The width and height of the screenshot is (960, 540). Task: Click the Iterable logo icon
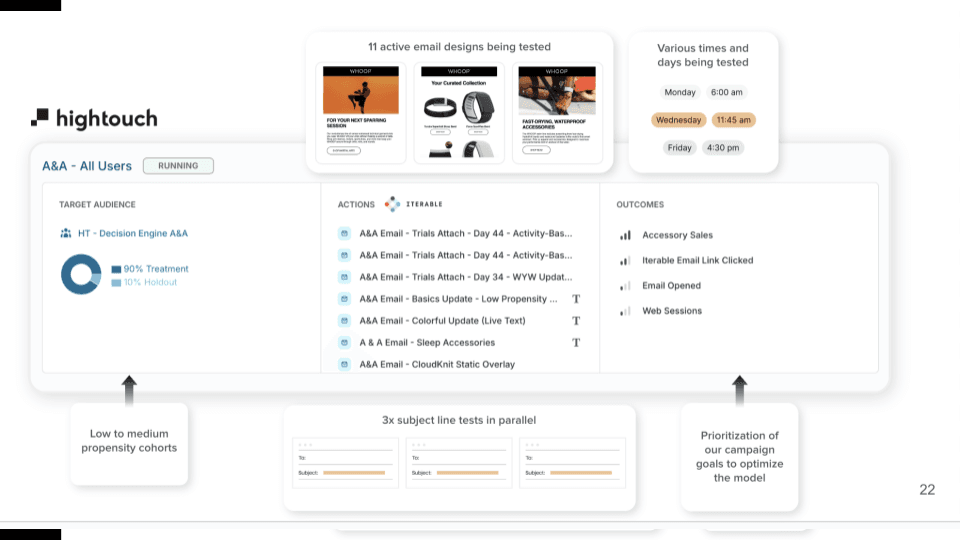(392, 204)
